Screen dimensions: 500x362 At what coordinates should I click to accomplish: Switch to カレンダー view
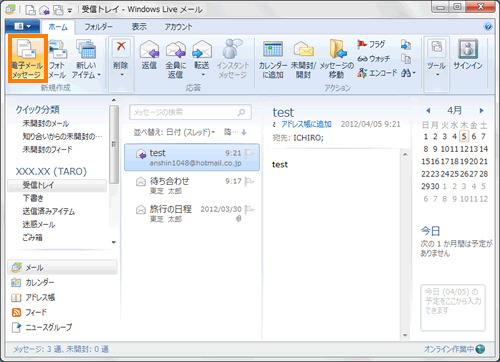pos(33,283)
